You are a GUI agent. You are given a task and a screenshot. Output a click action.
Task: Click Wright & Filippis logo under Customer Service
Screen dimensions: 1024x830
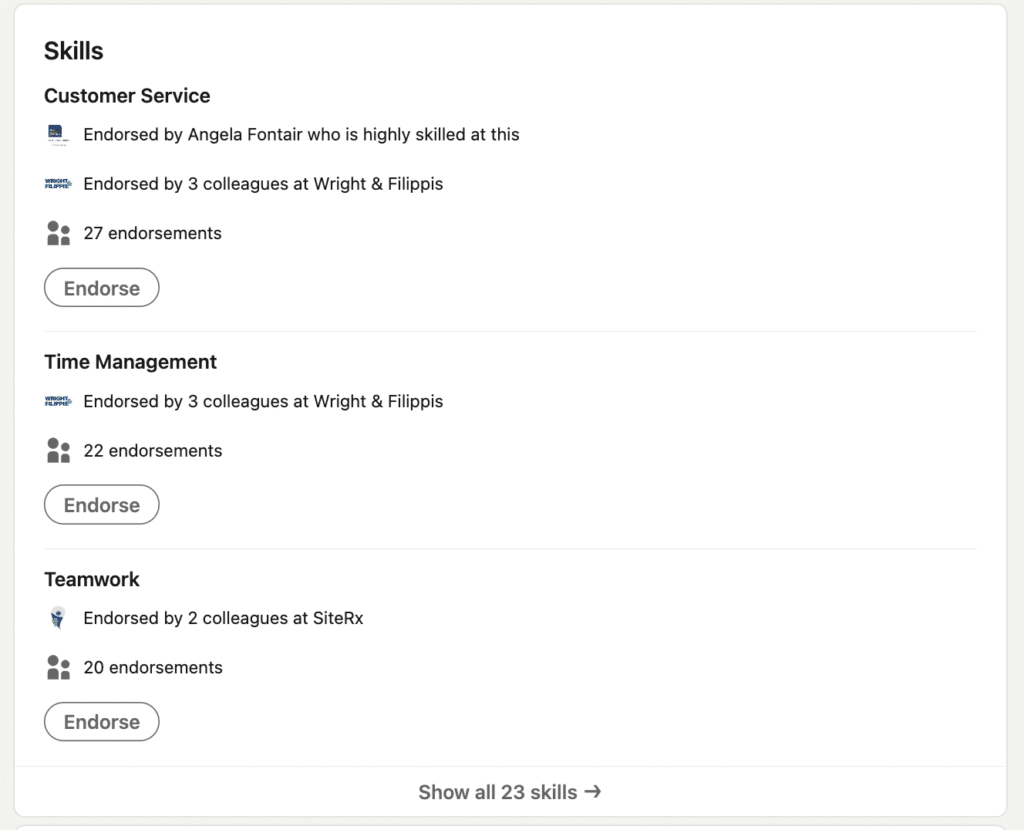pos(58,184)
